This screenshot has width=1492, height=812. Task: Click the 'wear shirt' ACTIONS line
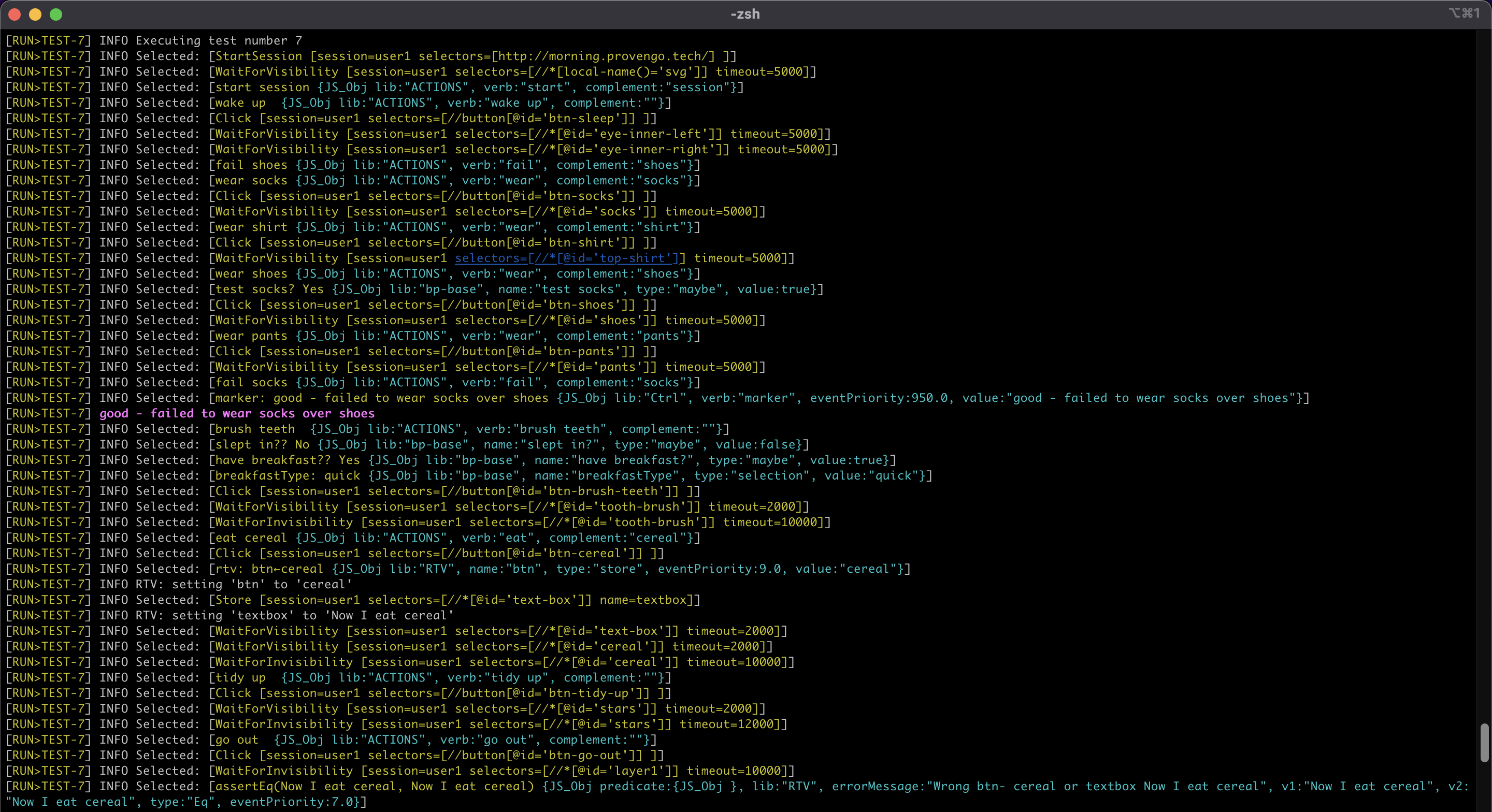click(x=353, y=227)
